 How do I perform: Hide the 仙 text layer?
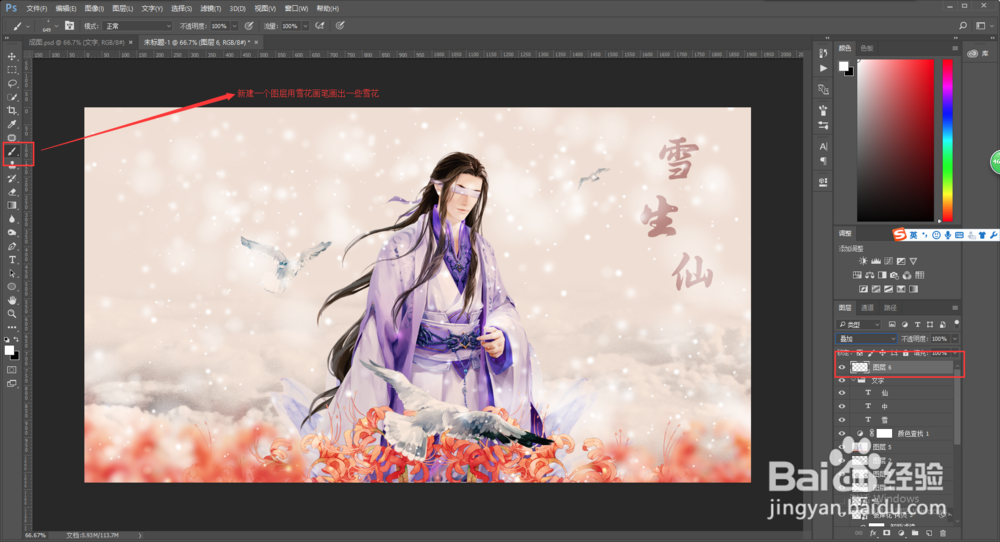(x=842, y=393)
